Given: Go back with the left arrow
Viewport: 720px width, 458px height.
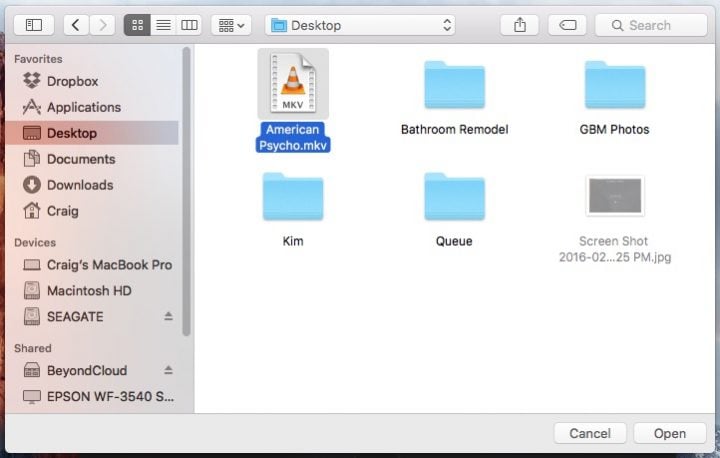Looking at the screenshot, I should (76, 25).
